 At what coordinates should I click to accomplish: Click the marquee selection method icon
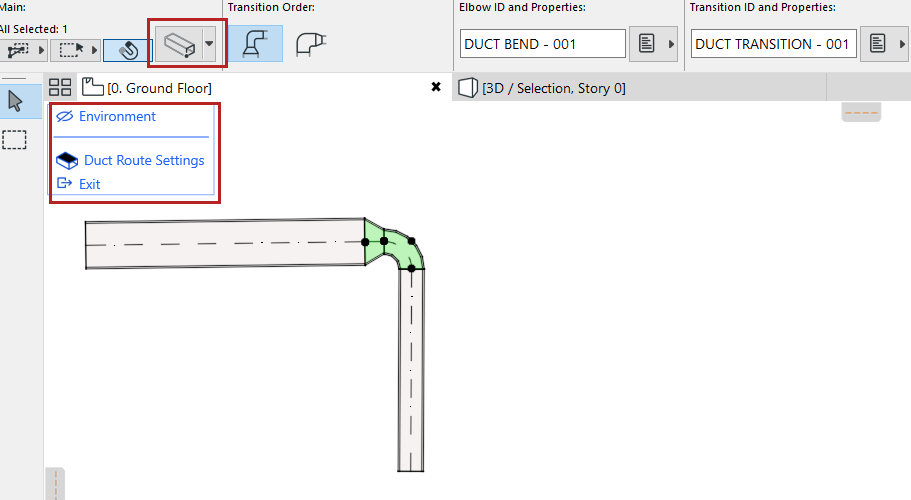(x=71, y=51)
